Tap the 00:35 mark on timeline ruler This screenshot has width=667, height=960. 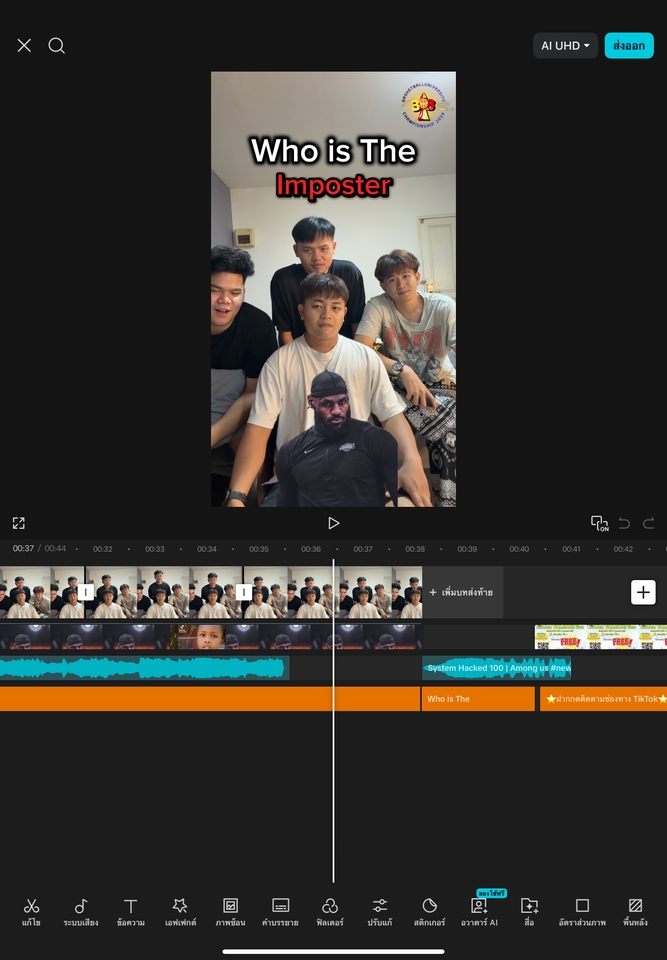point(258,549)
